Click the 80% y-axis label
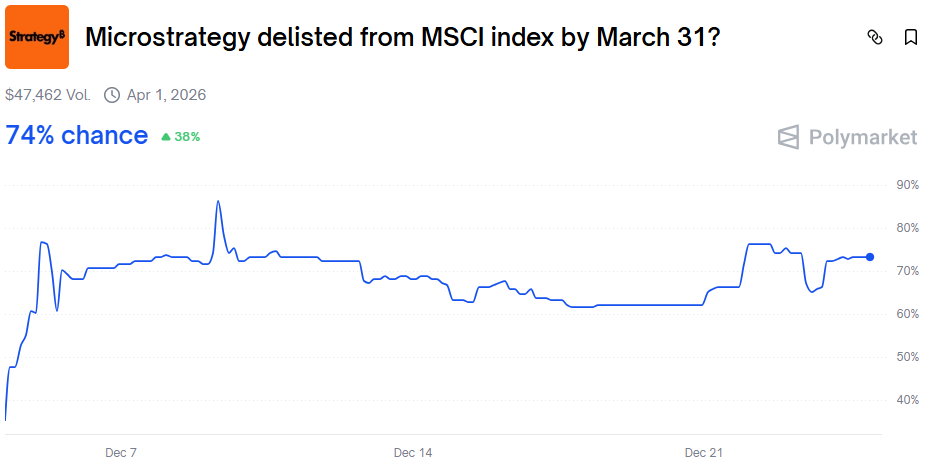The height and width of the screenshot is (474, 935). coord(907,228)
